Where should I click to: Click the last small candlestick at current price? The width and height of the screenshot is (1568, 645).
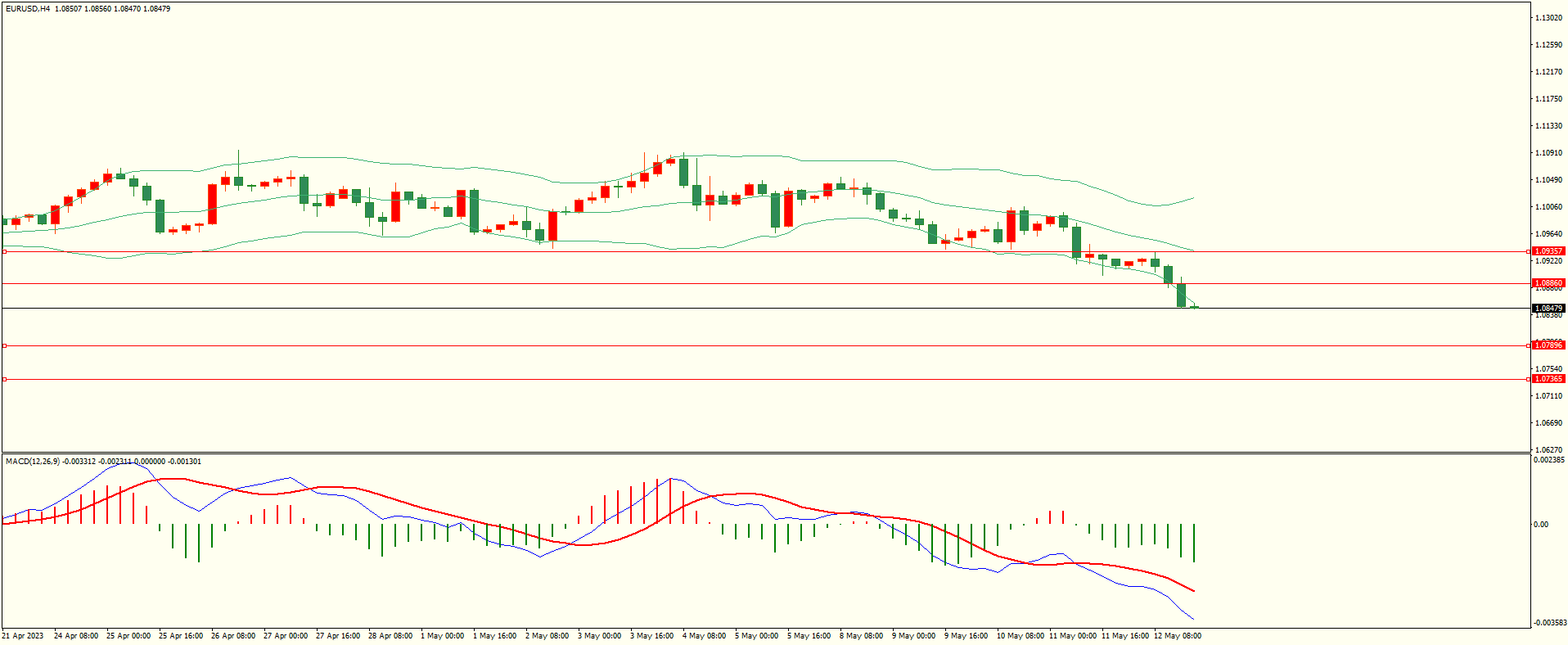1195,307
